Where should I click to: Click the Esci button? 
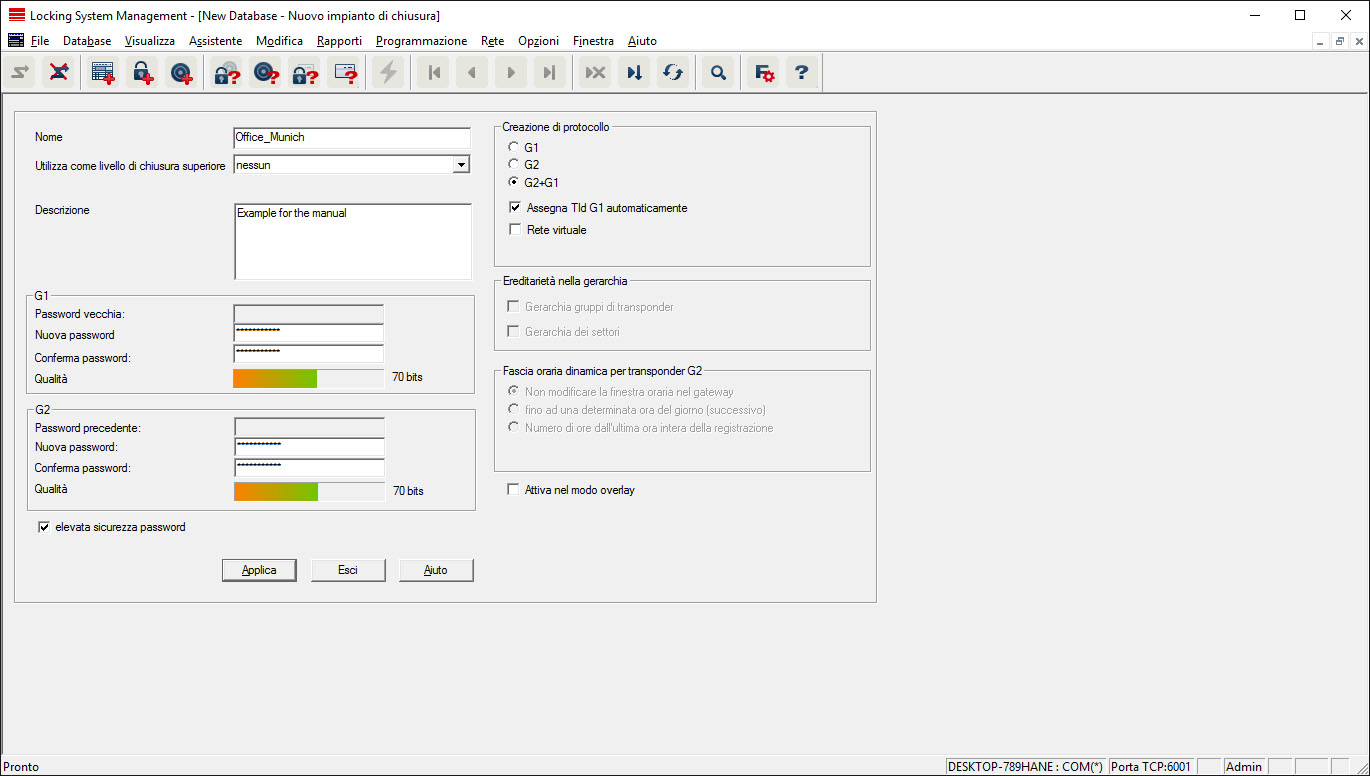coord(347,570)
